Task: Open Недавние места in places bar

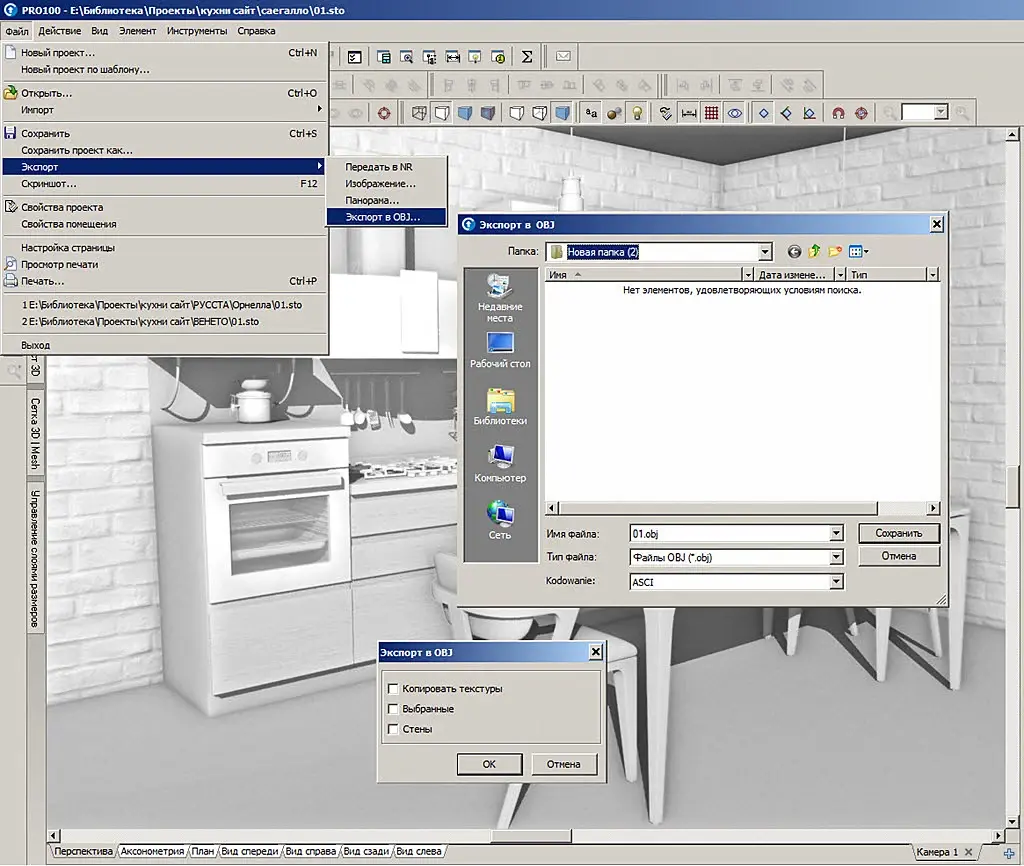Action: 500,298
